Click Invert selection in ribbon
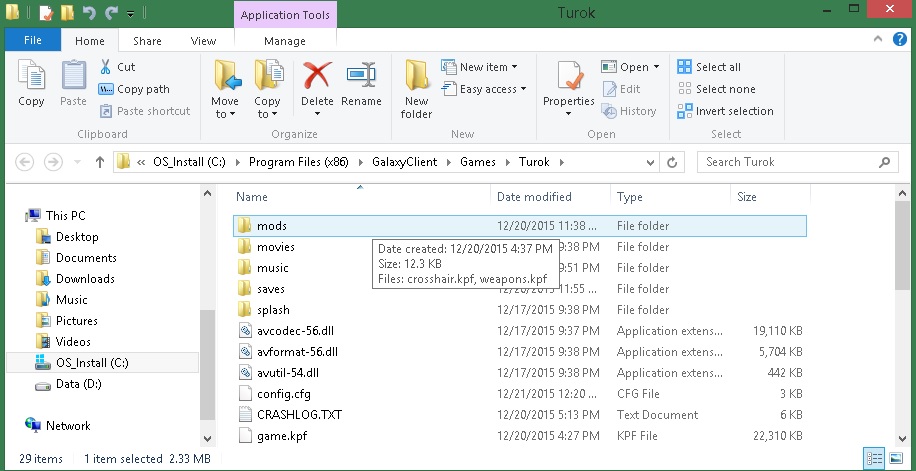 725,111
